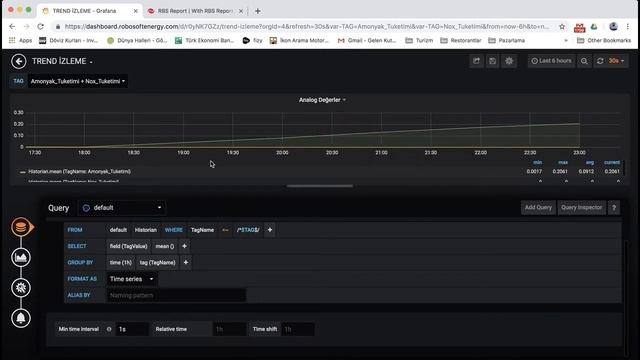Image resolution: width=640 pixels, height=360 pixels.
Task: Sort the legend by the max column
Action: [563, 162]
